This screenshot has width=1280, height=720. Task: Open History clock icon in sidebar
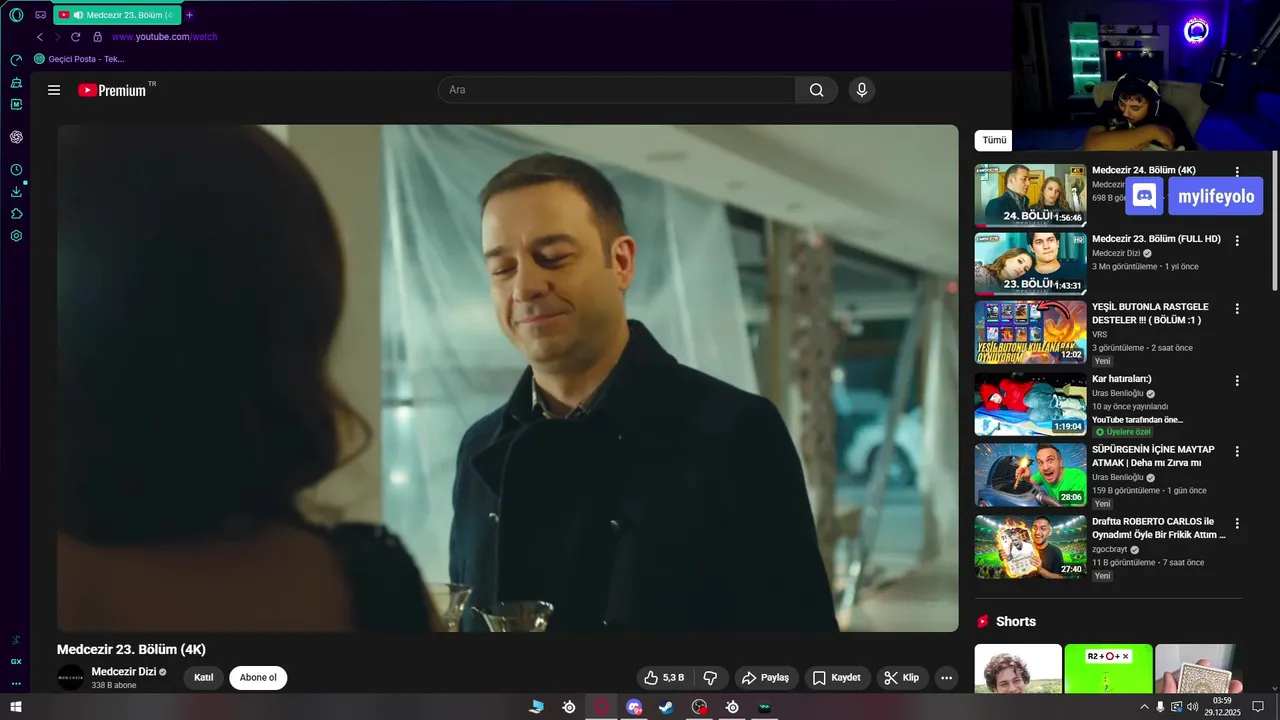pyautogui.click(x=16, y=170)
